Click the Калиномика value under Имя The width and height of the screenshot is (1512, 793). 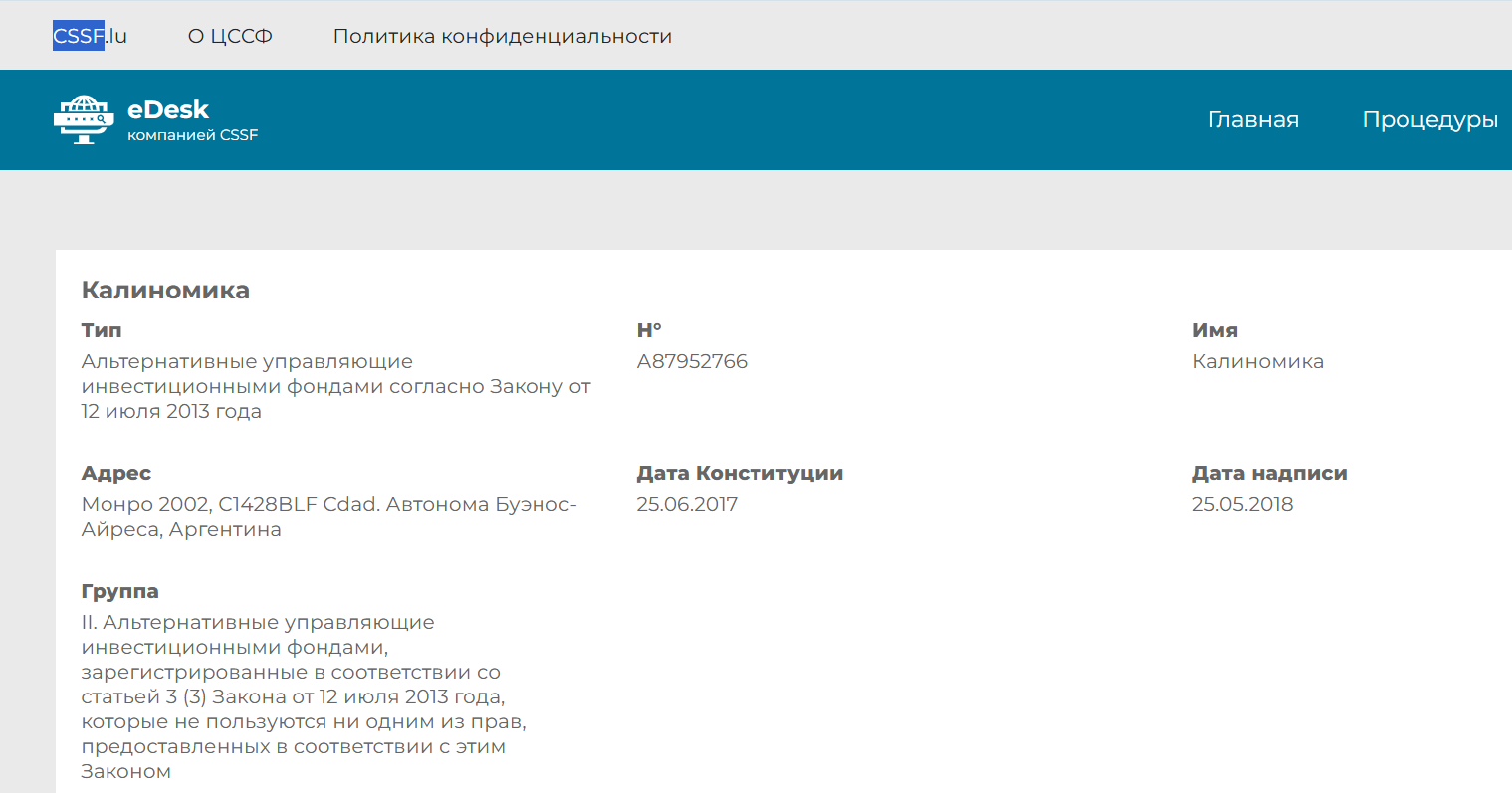pyautogui.click(x=1258, y=361)
